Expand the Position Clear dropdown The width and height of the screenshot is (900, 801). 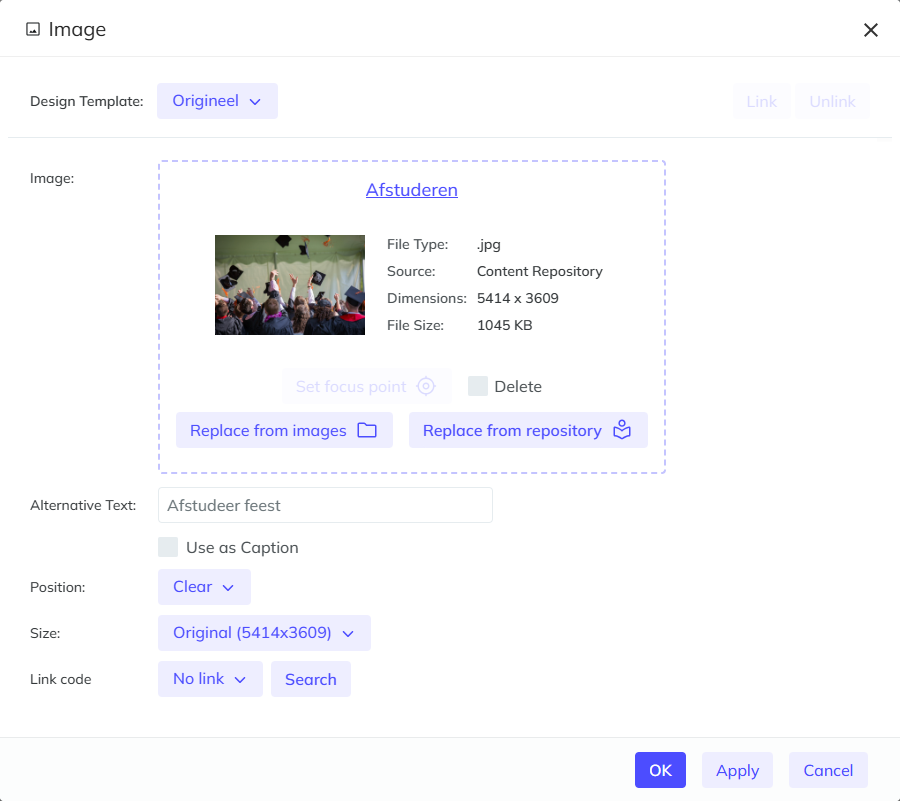204,587
